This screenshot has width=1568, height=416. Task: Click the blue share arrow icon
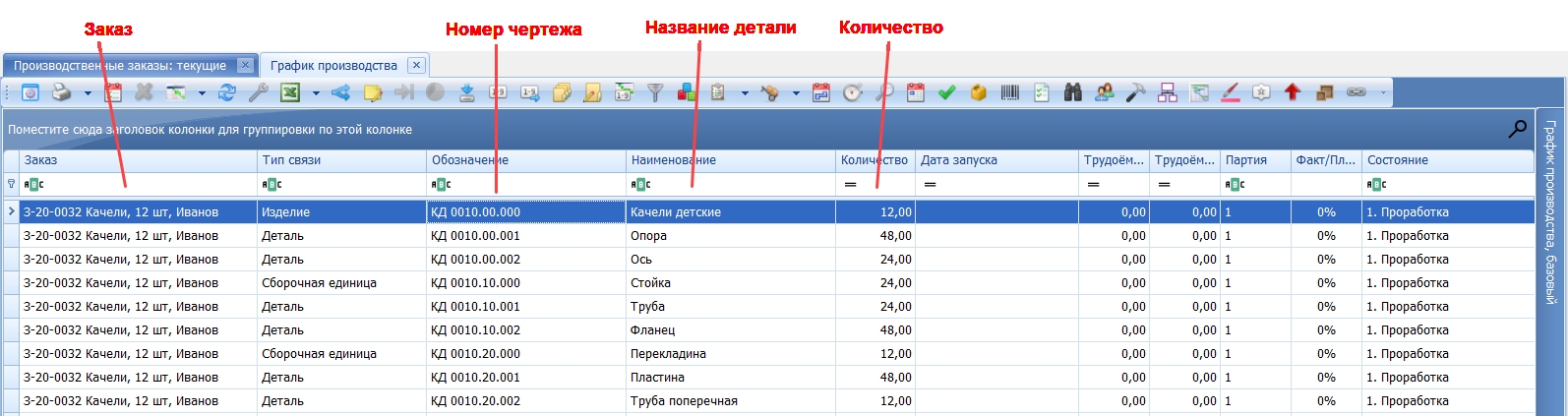pos(341,92)
